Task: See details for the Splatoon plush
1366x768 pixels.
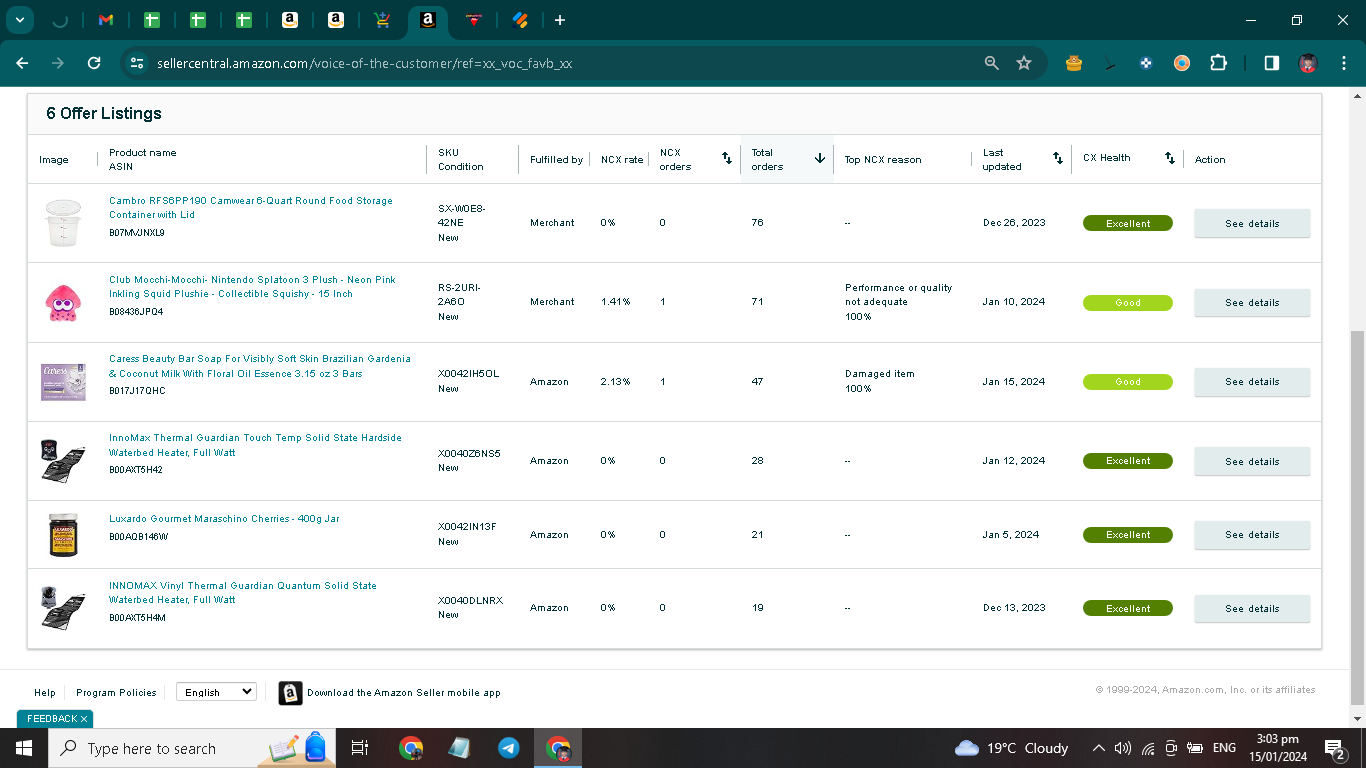Action: tap(1252, 302)
